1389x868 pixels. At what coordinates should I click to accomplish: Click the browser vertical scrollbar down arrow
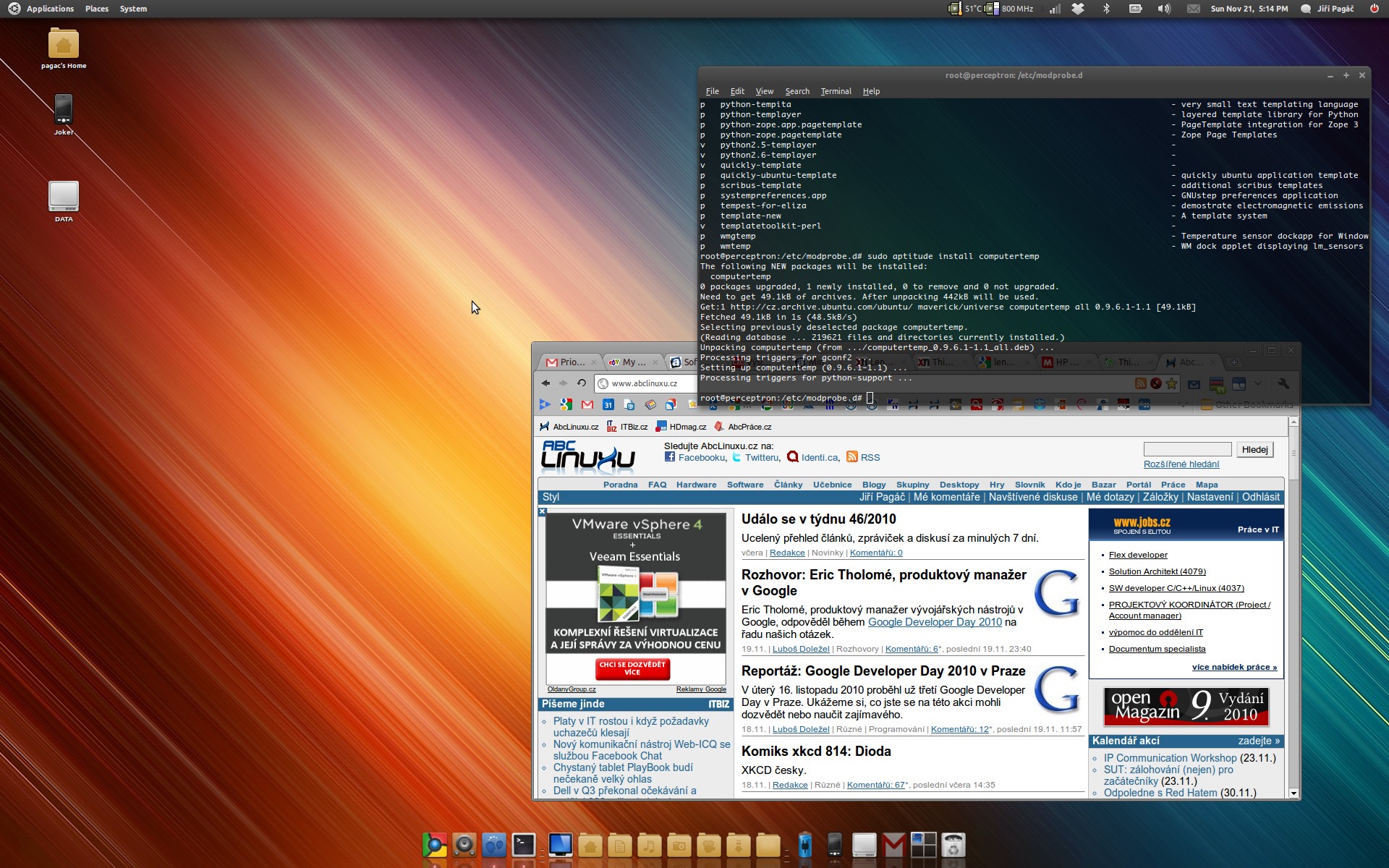(x=1294, y=793)
